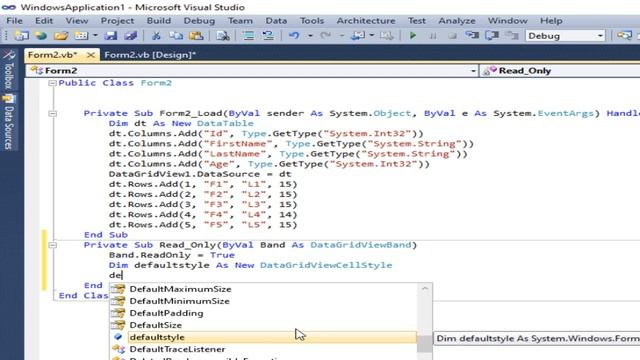Collapse the Public Class Form2 region
640x360 pixels.
pyautogui.click(x=52, y=83)
